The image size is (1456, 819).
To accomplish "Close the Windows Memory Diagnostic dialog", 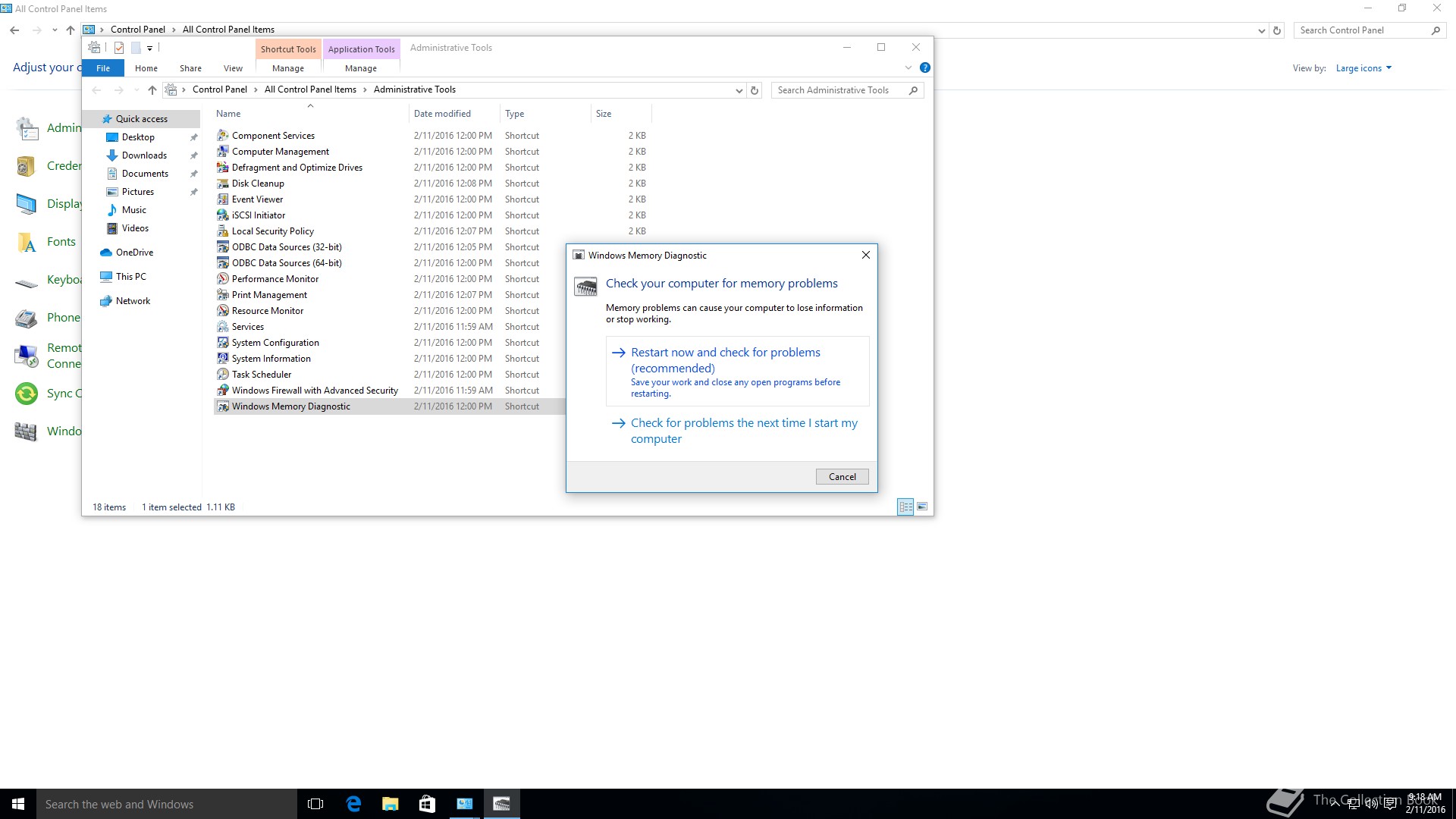I will 865,255.
